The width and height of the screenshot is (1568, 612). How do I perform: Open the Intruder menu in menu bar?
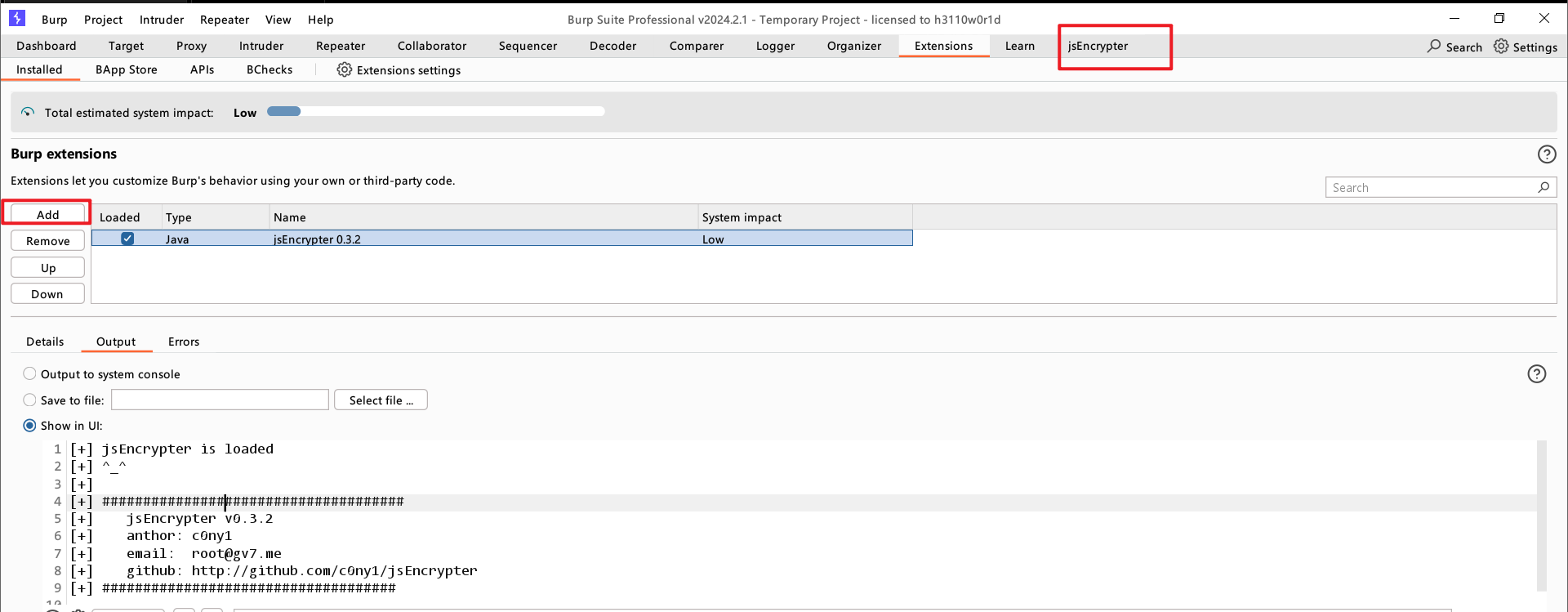pos(162,20)
